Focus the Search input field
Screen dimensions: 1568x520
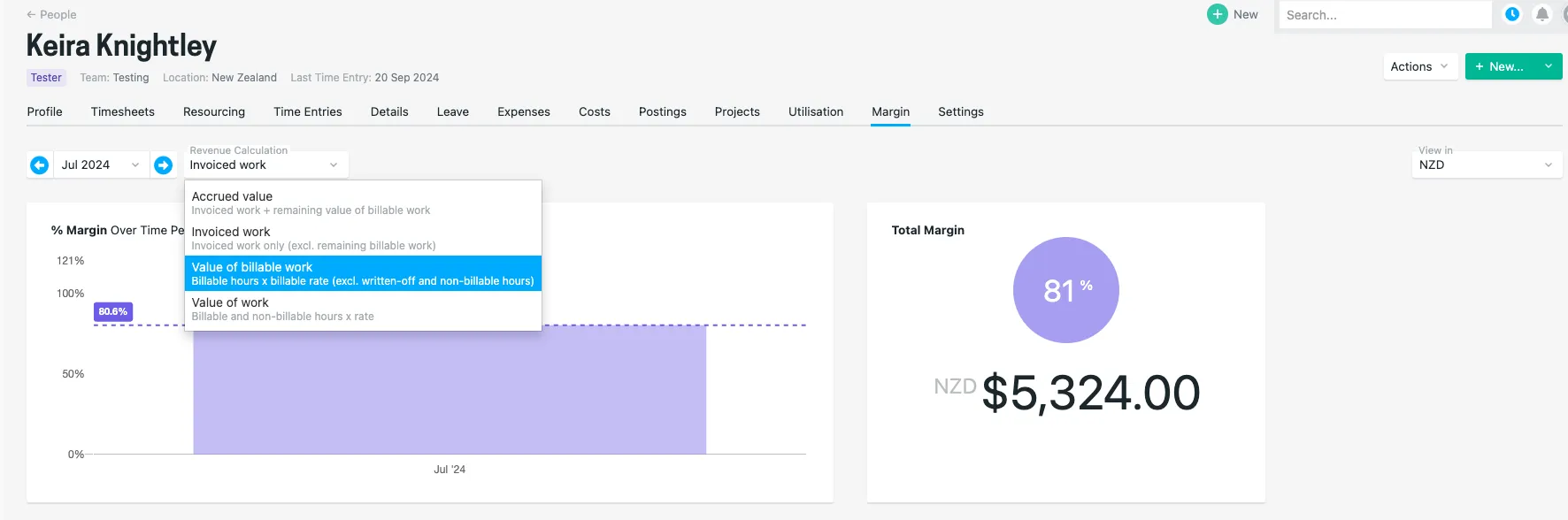click(x=1385, y=15)
